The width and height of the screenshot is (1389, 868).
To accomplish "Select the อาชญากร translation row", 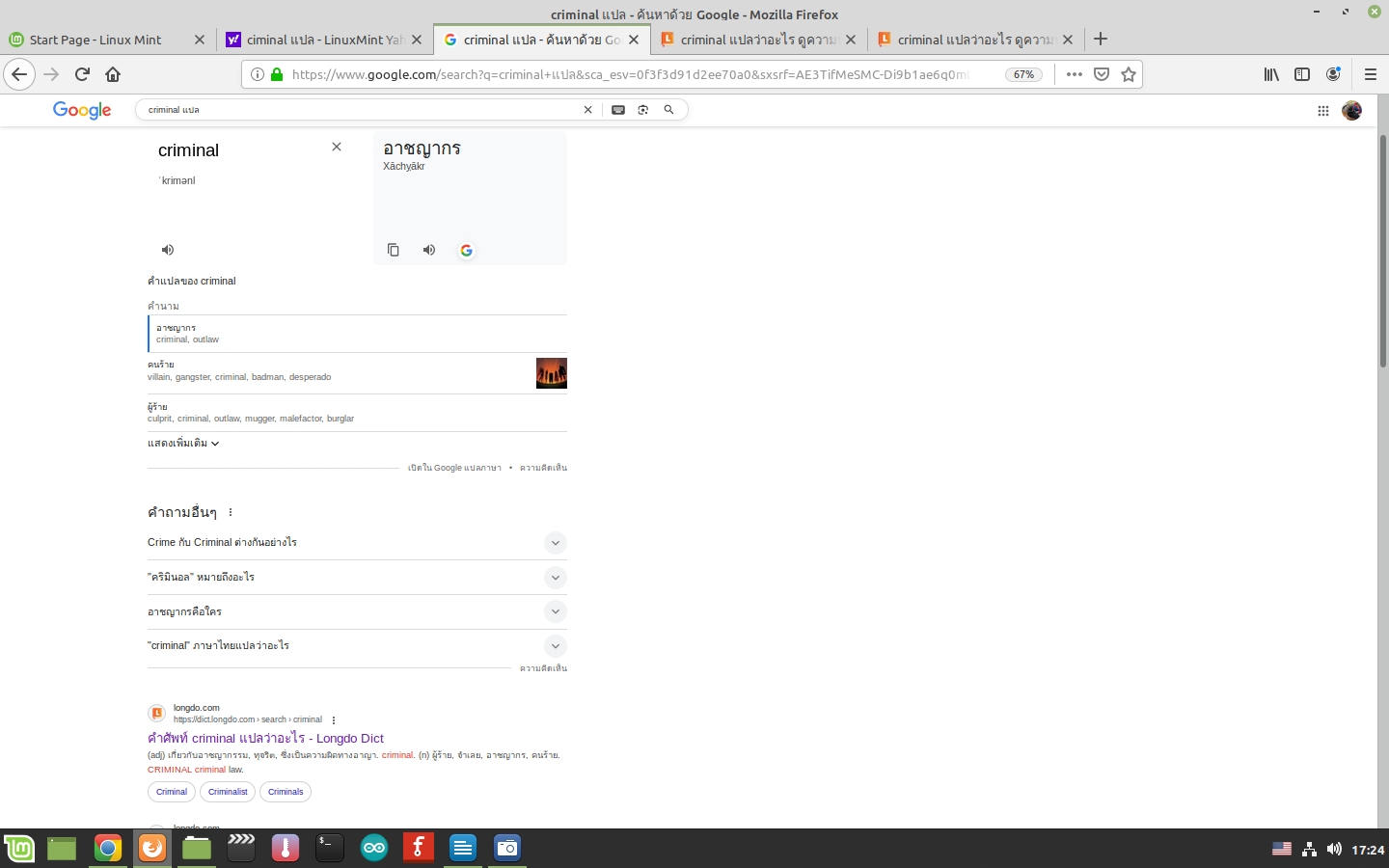I will (357, 334).
